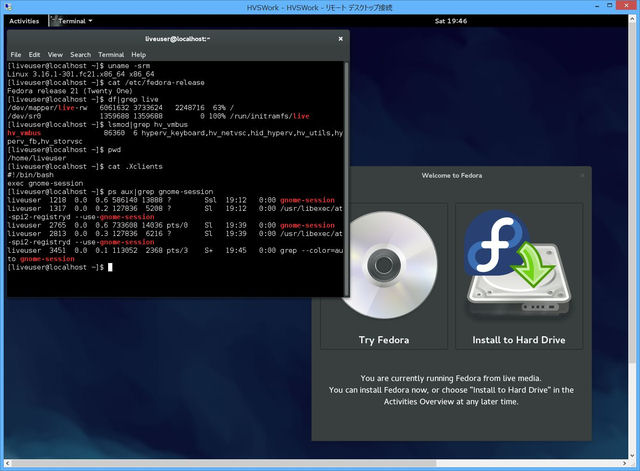
Task: Click the 'Linux 3.16.1-301.fc21.x86_64' output line
Action: click(x=81, y=74)
